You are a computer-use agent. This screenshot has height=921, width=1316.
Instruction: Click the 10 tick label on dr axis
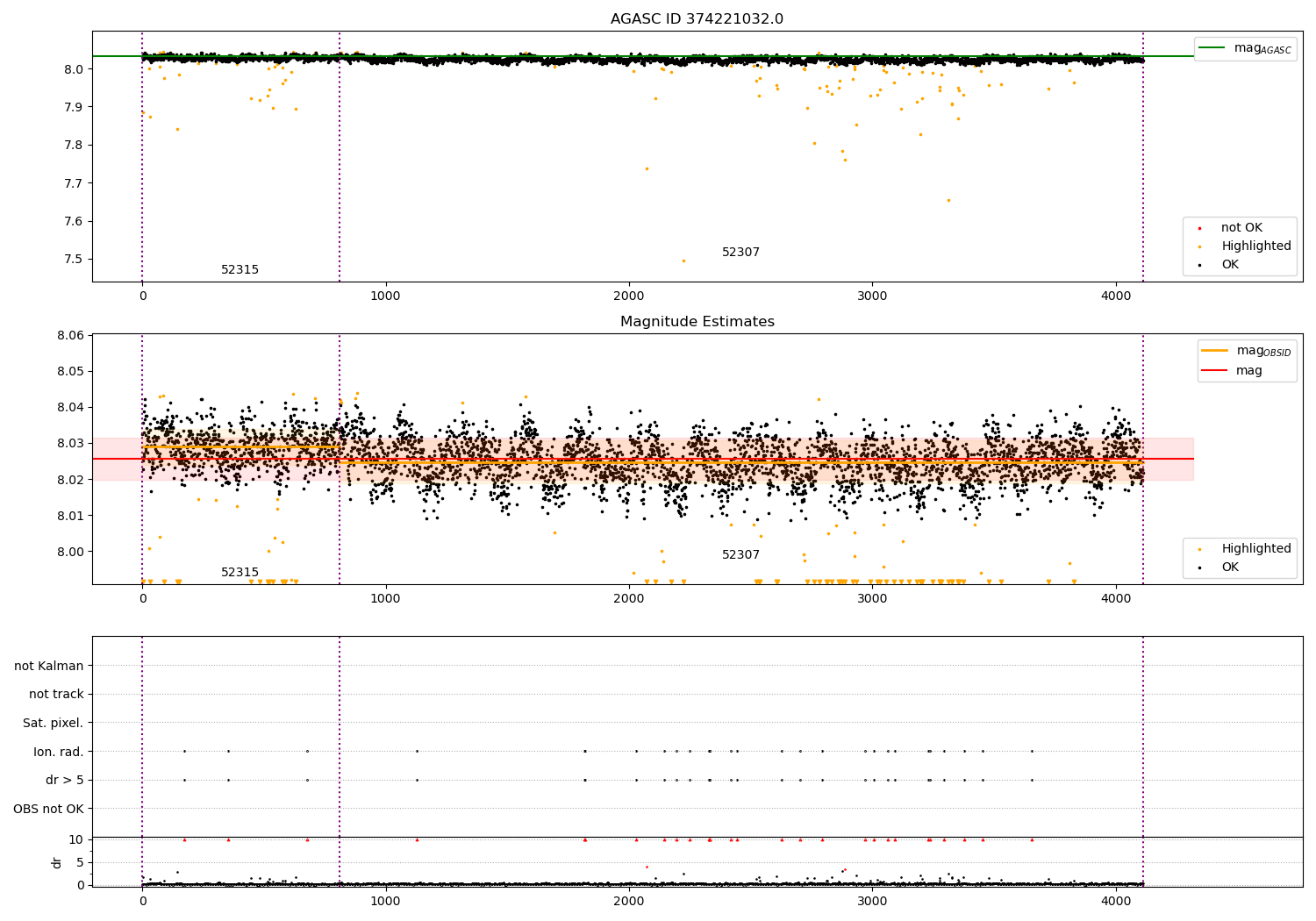tap(76, 839)
